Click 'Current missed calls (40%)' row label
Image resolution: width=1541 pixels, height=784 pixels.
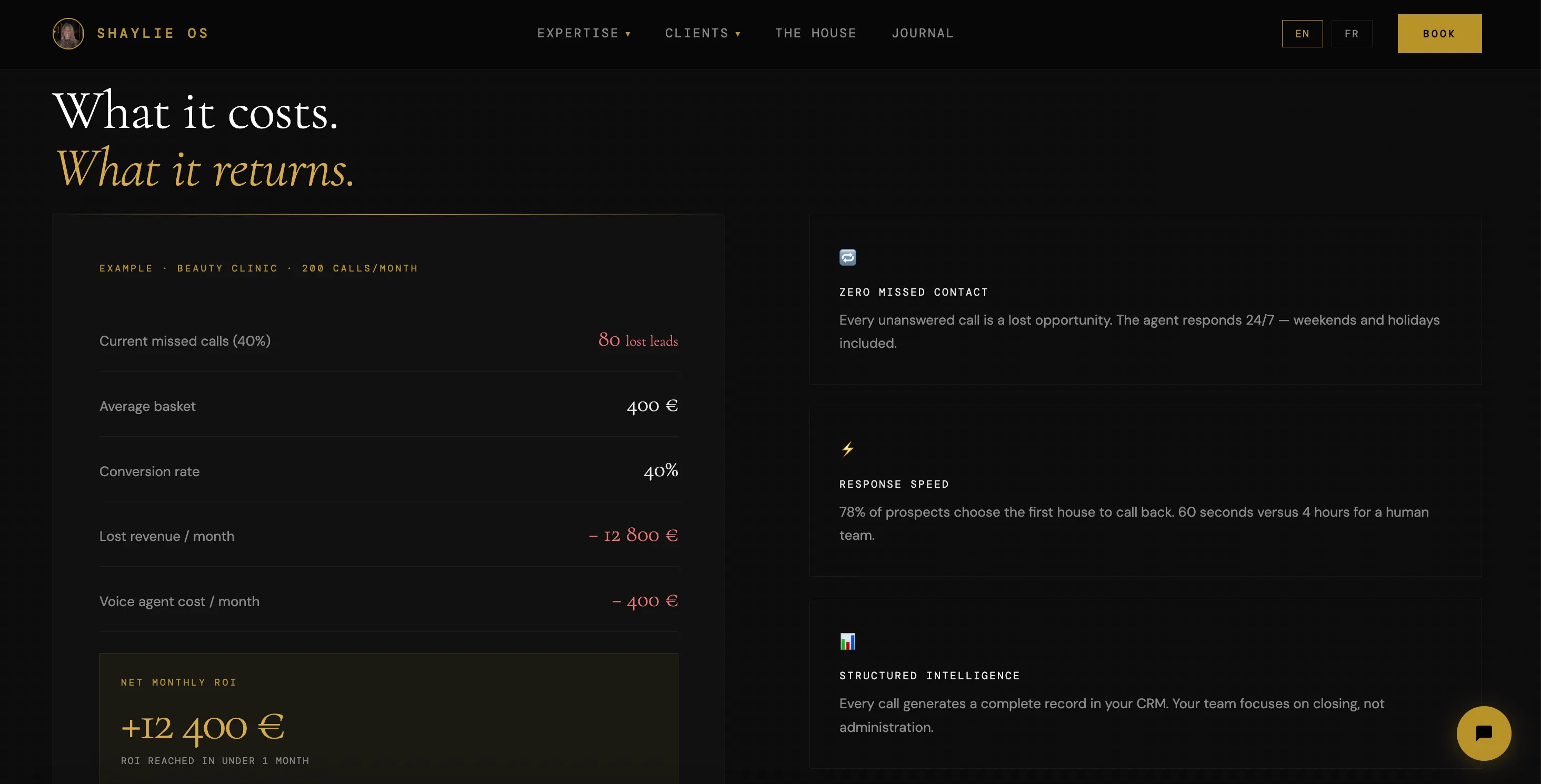point(185,341)
